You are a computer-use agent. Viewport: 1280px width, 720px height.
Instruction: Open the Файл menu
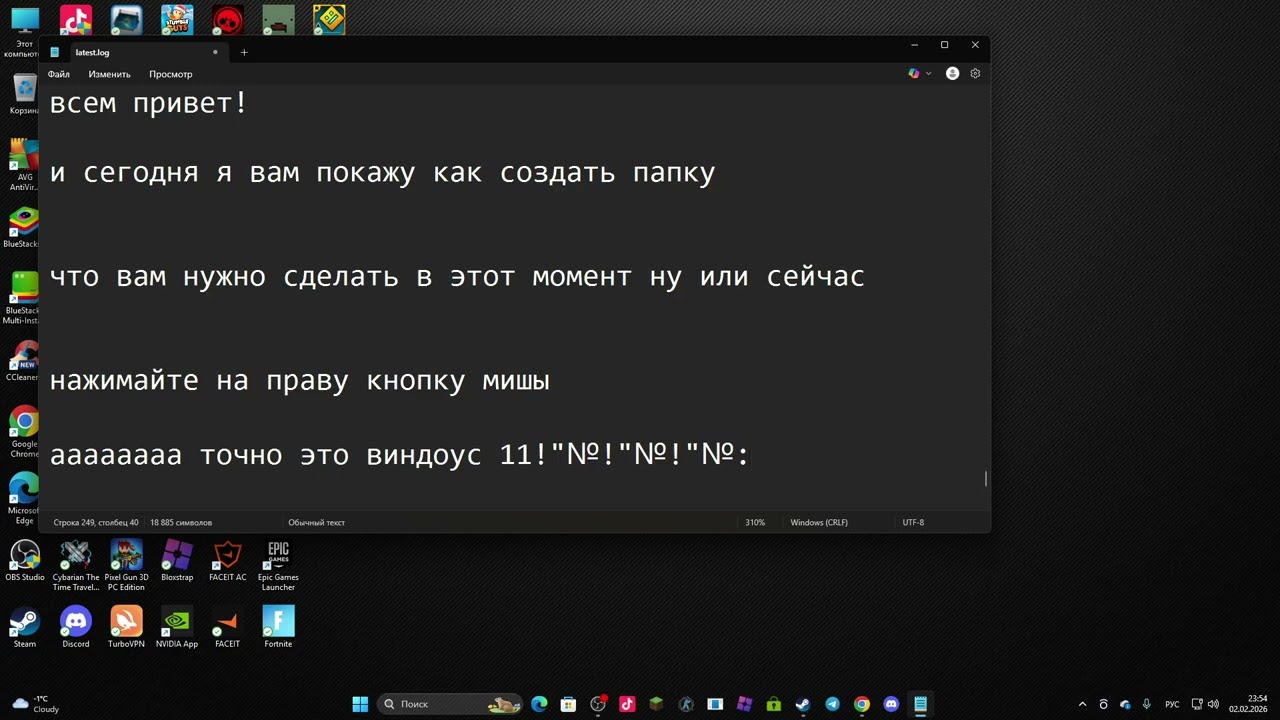[x=58, y=74]
